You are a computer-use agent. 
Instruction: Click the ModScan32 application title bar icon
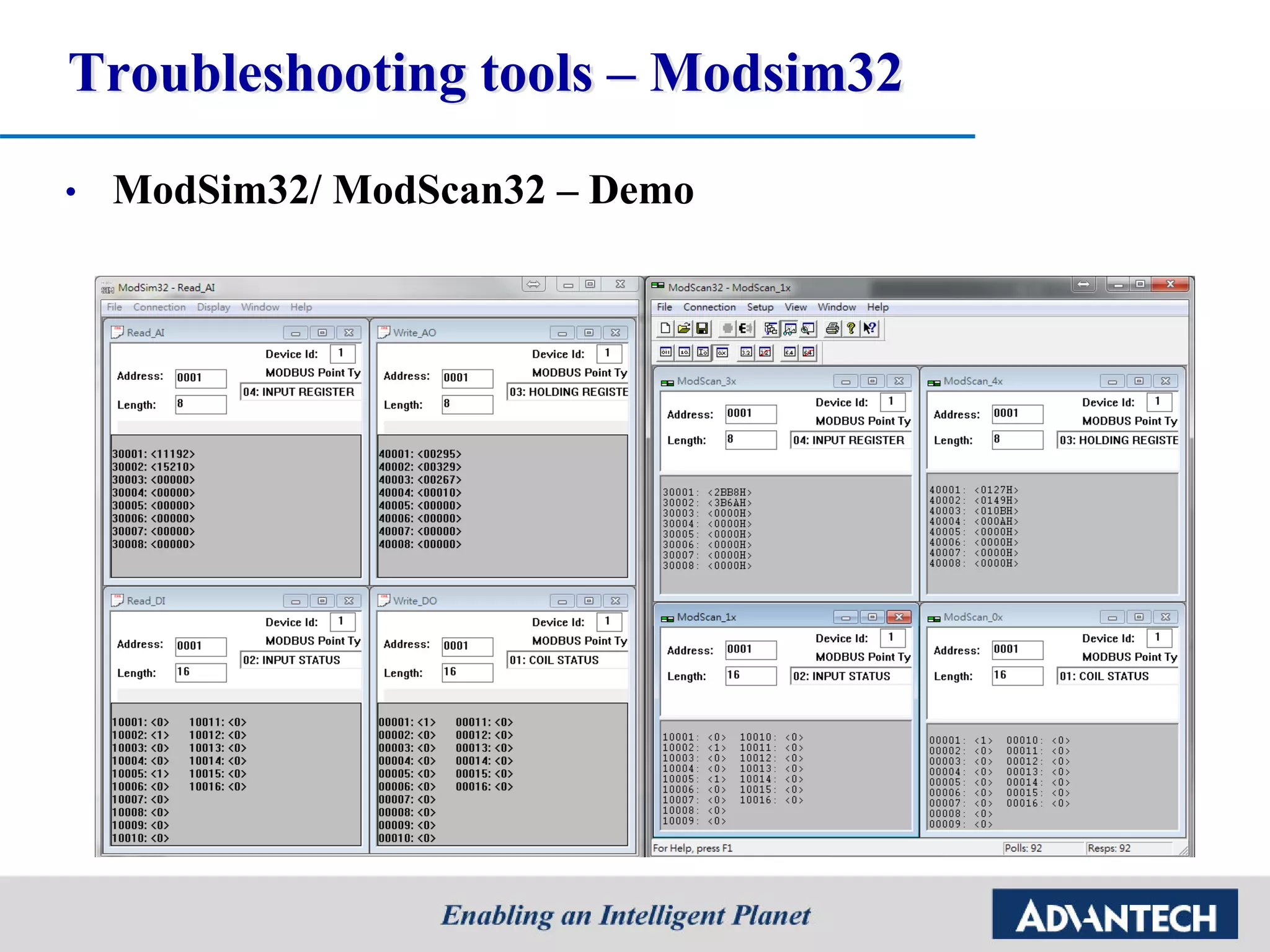(x=658, y=286)
